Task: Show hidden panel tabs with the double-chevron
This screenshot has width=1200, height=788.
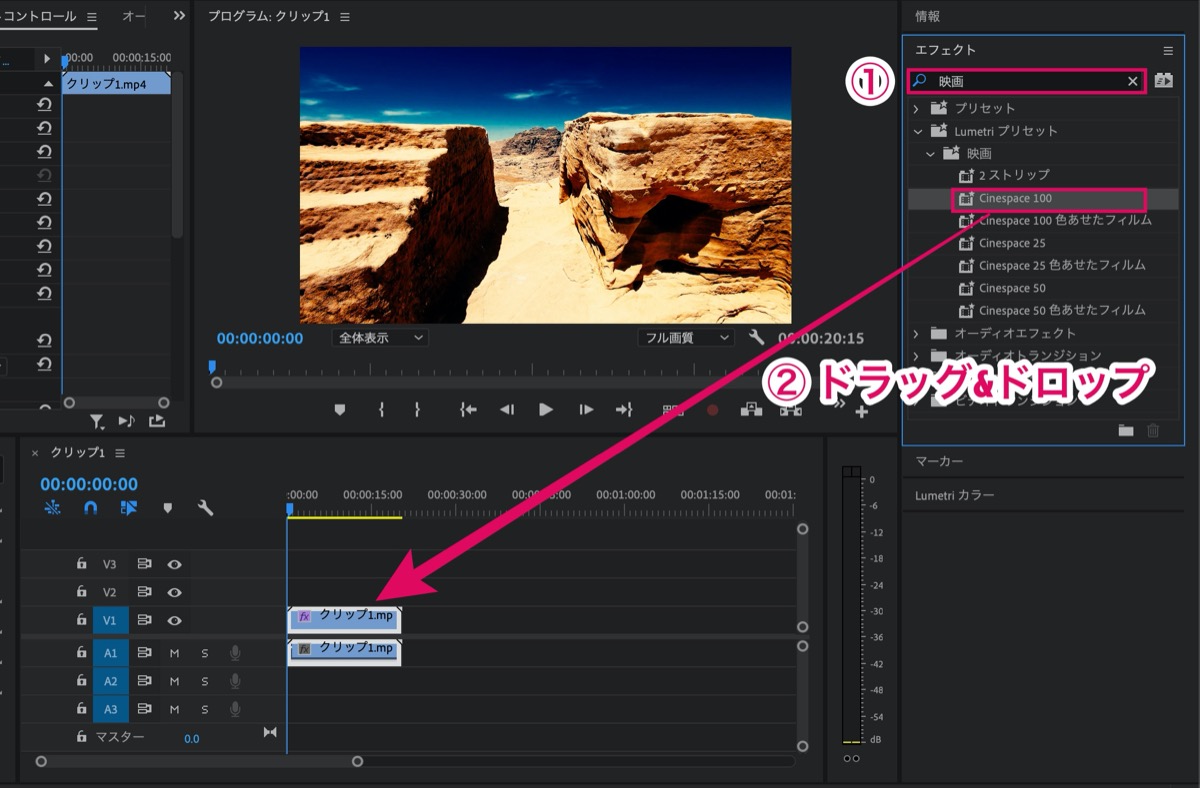Action: pos(179,16)
